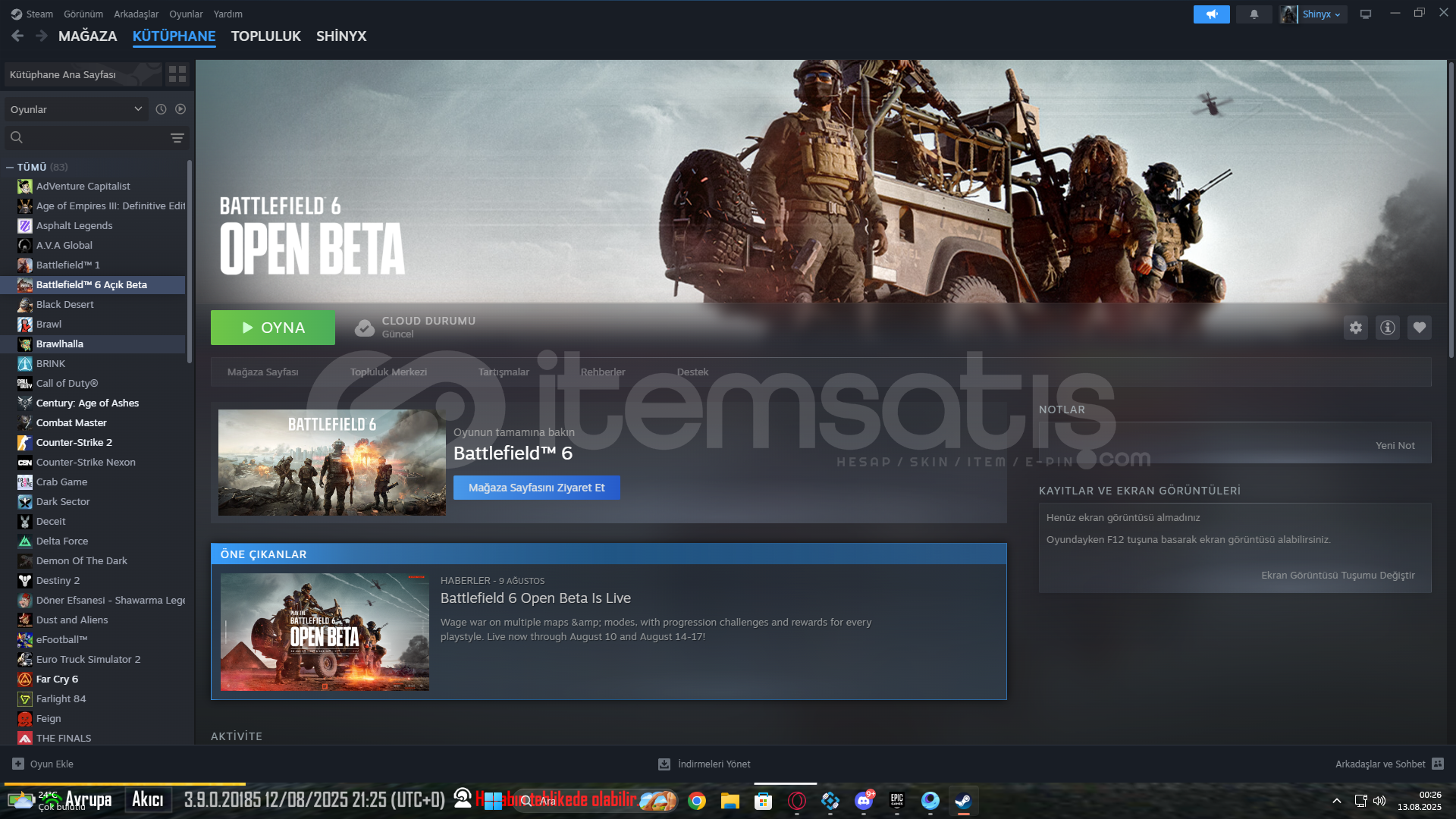The height and width of the screenshot is (819, 1456).
Task: Open Destek tab
Action: [x=692, y=372]
